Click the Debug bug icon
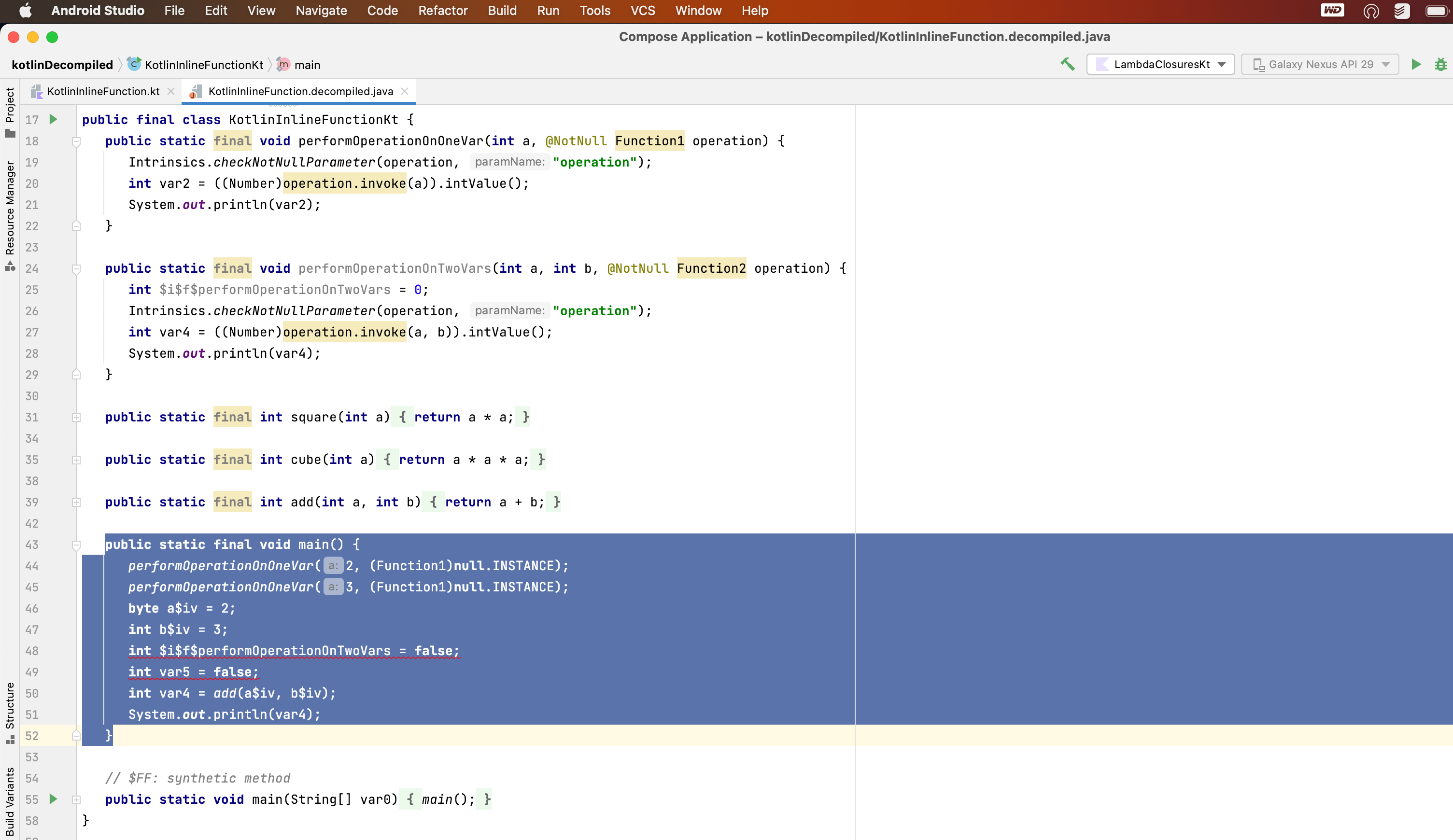This screenshot has width=1453, height=840. pos(1440,64)
